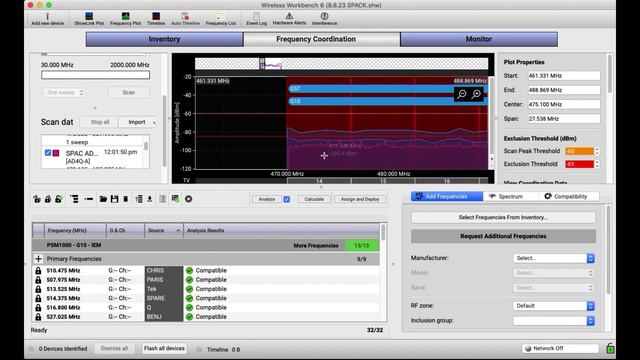This screenshot has height=360, width=640.
Task: Click the Network Off status button
Action: 560,348
